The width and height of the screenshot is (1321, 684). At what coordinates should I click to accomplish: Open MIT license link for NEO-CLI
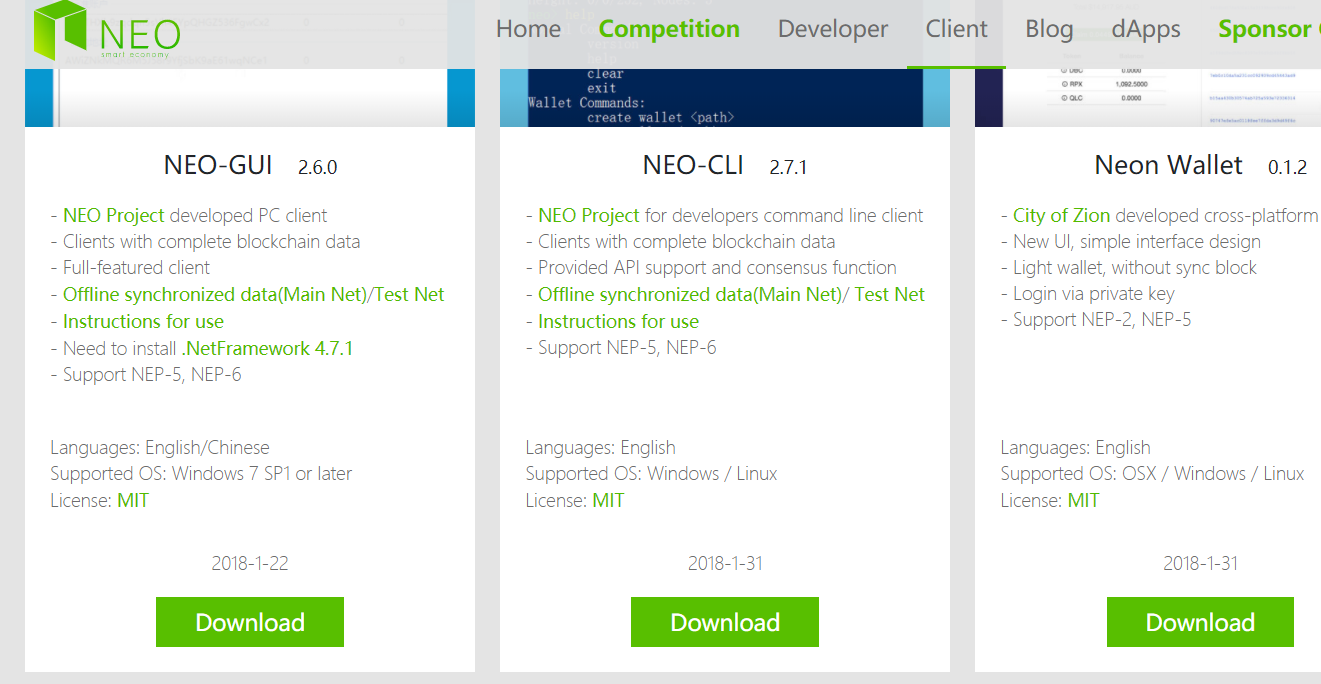click(x=608, y=500)
